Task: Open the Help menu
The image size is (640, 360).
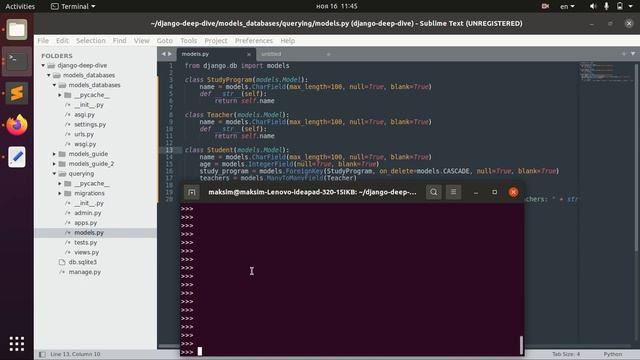Action: pos(287,40)
